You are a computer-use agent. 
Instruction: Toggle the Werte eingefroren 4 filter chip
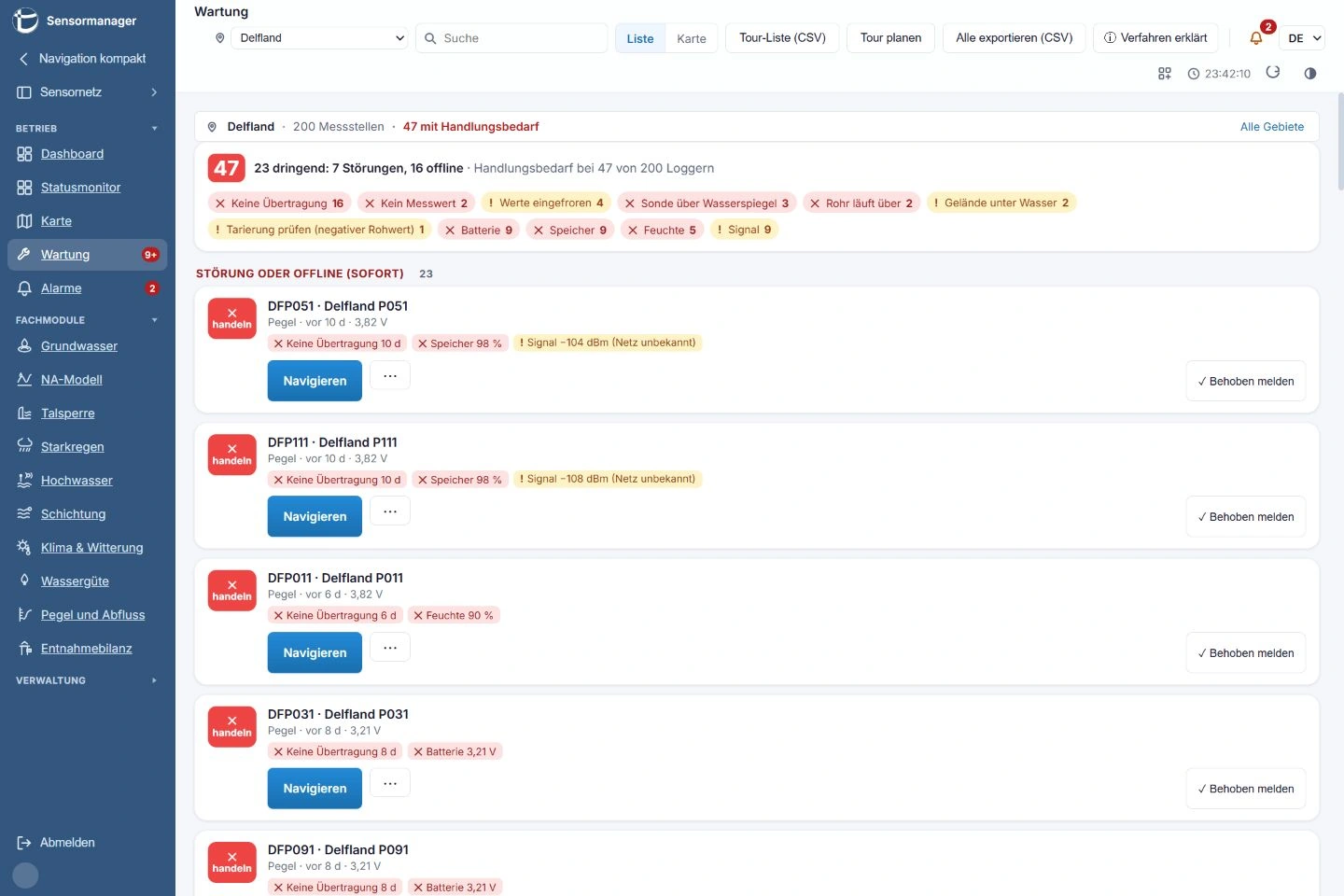[546, 203]
